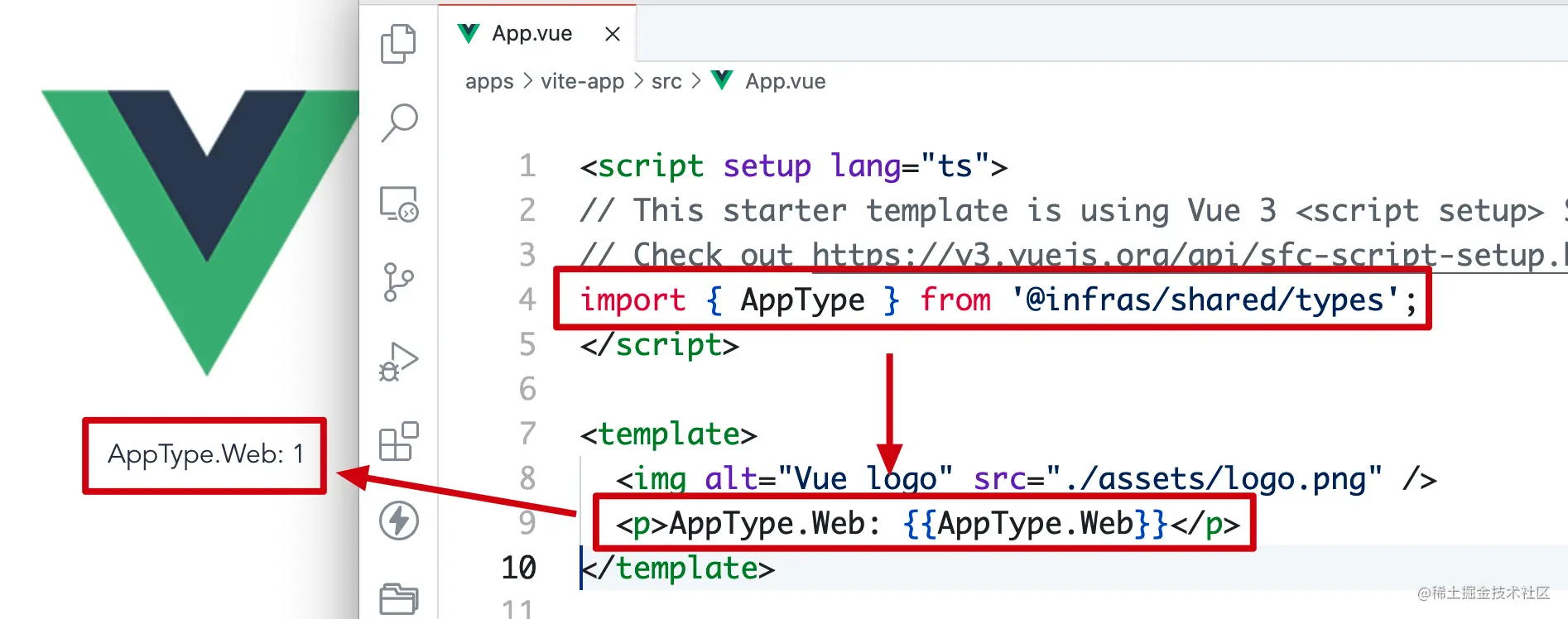Viewport: 1568px width, 619px height.
Task: Open the Explorer view in the activity bar
Action: point(398,44)
